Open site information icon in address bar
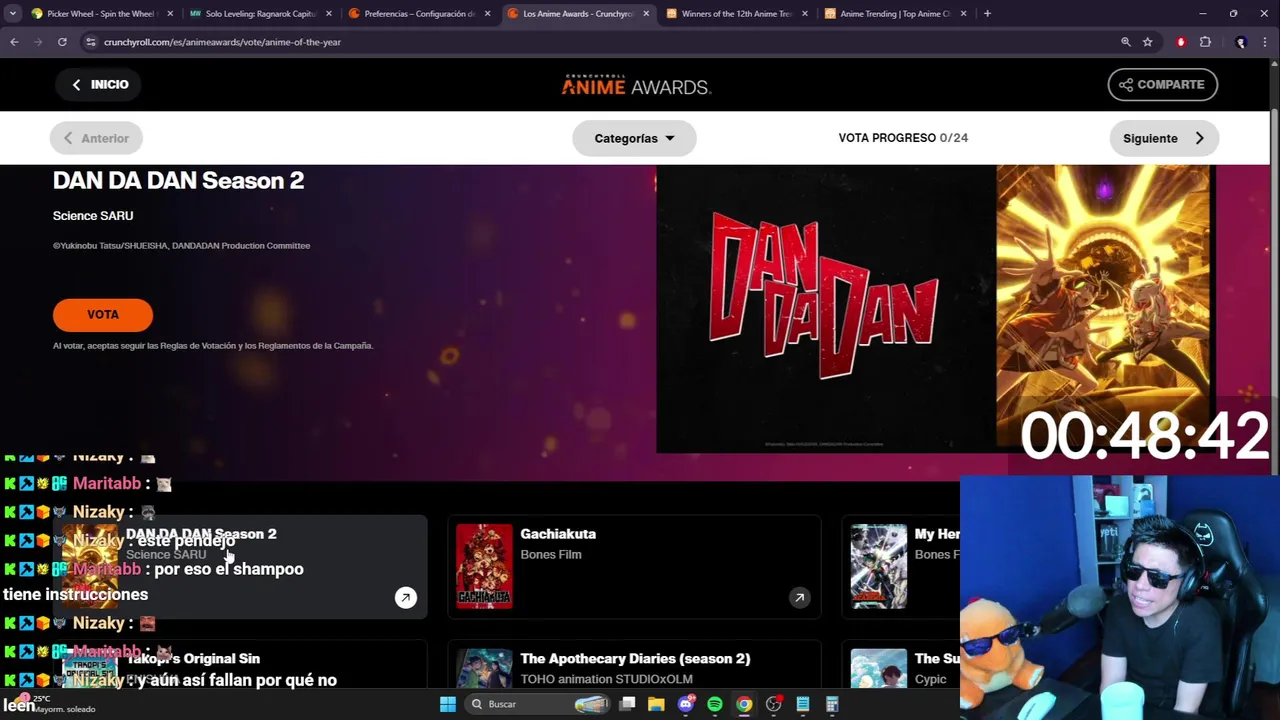 pyautogui.click(x=90, y=42)
